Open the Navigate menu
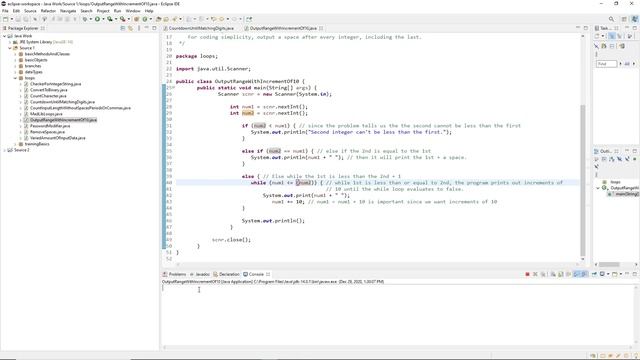 pos(68,11)
